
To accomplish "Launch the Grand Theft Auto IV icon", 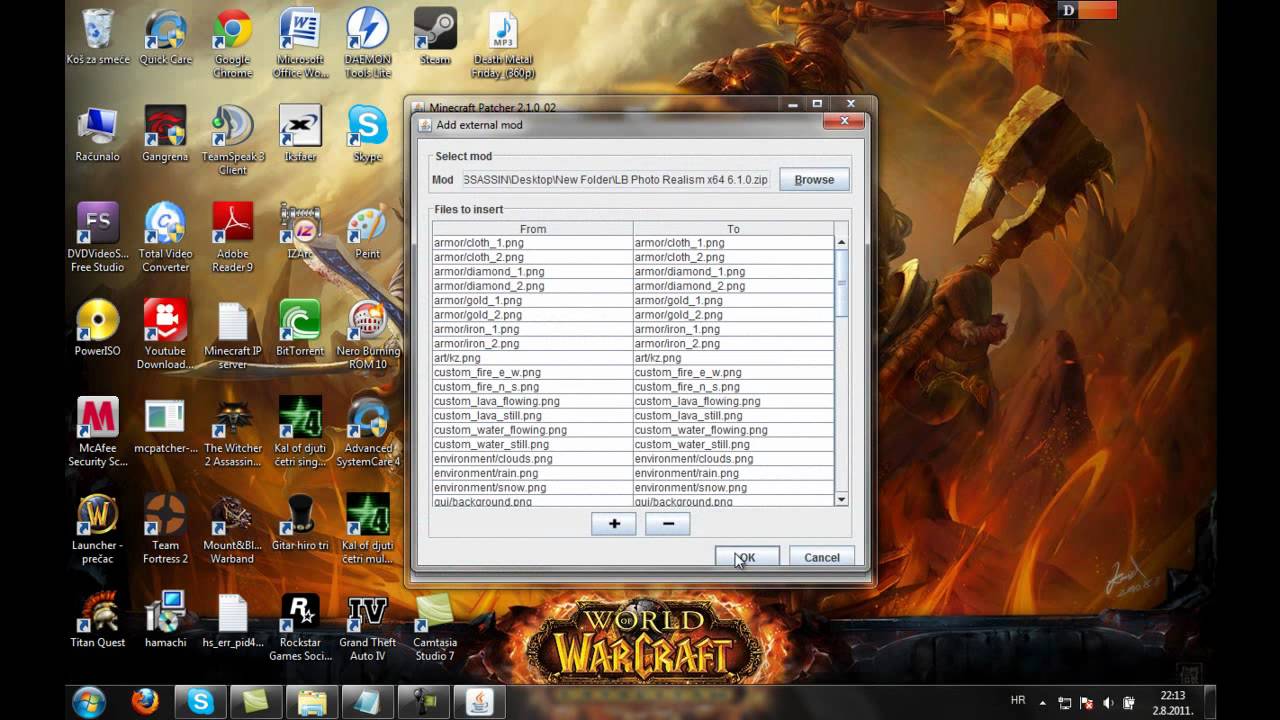I will (367, 625).
